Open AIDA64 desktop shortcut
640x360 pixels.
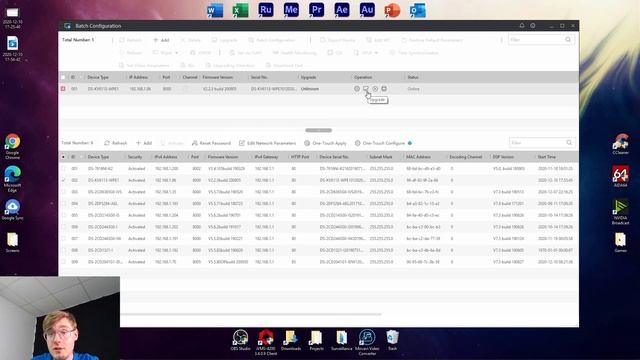pyautogui.click(x=620, y=176)
